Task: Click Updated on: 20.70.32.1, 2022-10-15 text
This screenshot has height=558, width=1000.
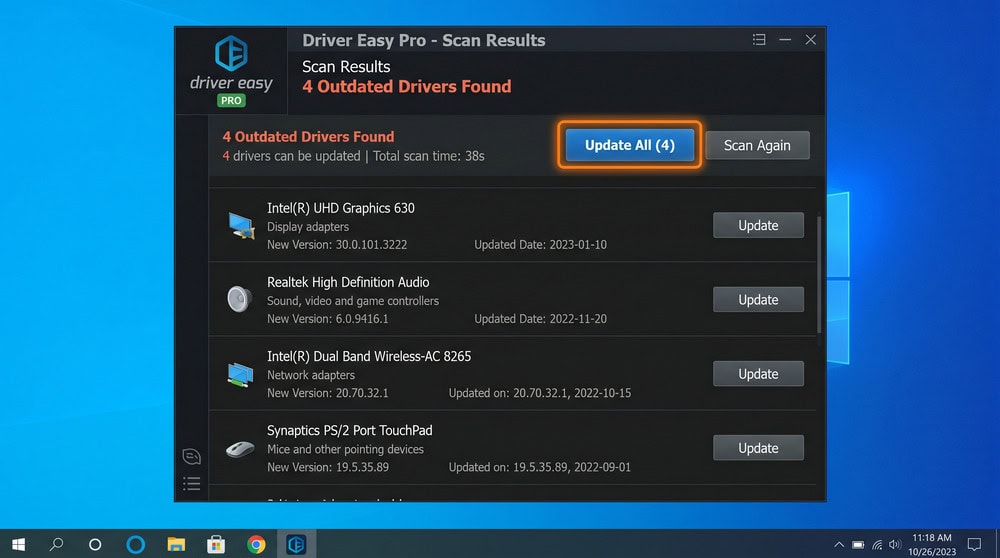Action: click(540, 393)
